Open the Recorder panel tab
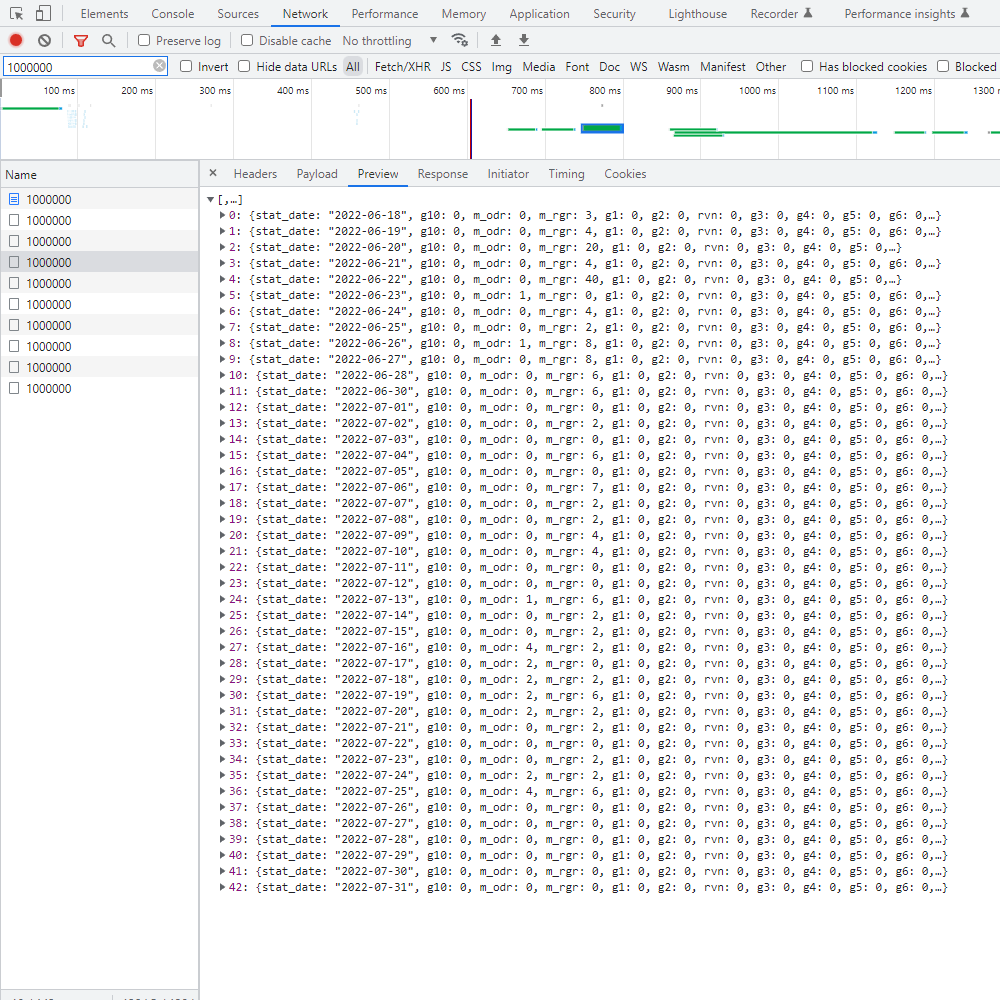 pos(781,13)
